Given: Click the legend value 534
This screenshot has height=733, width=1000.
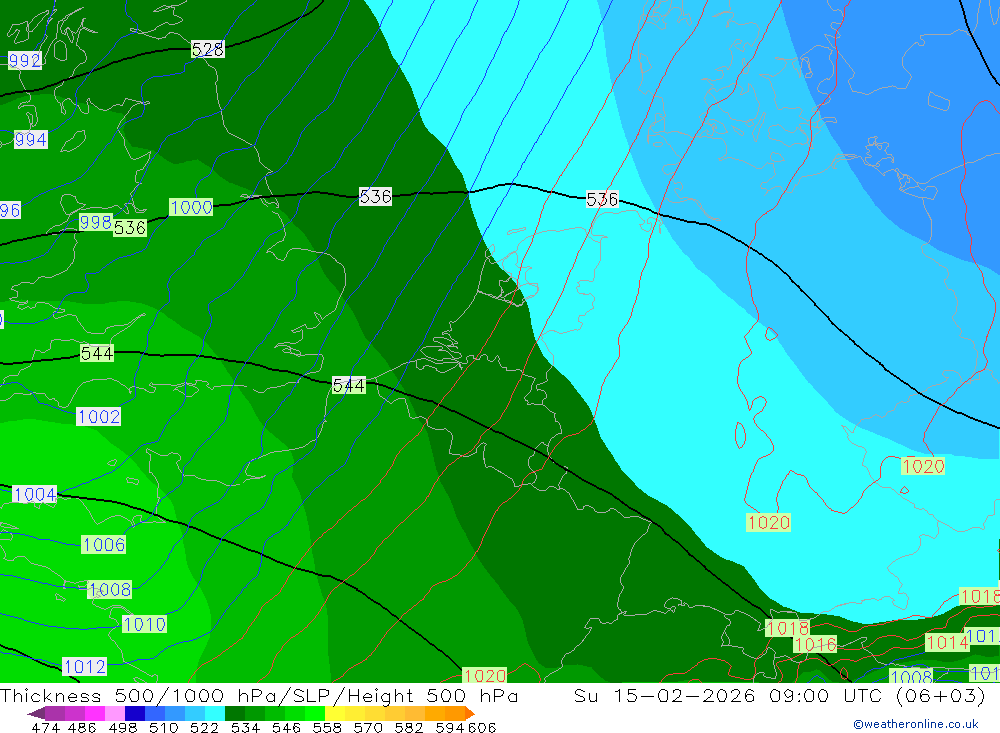Looking at the screenshot, I should (245, 727).
